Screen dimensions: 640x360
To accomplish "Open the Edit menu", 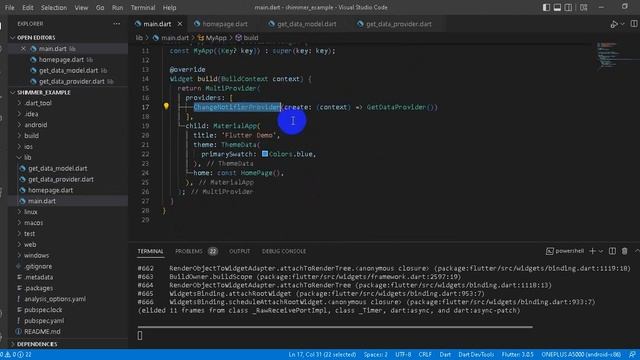I will click(x=28, y=8).
